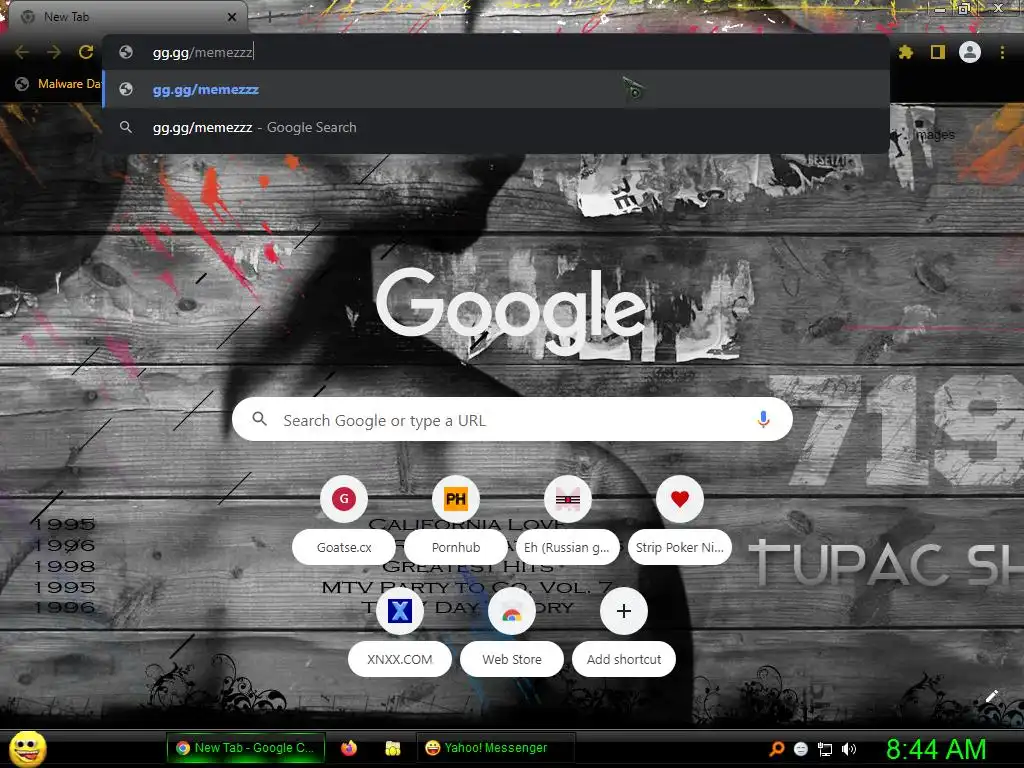Click the Web Store label
The width and height of the screenshot is (1024, 768).
pos(512,660)
